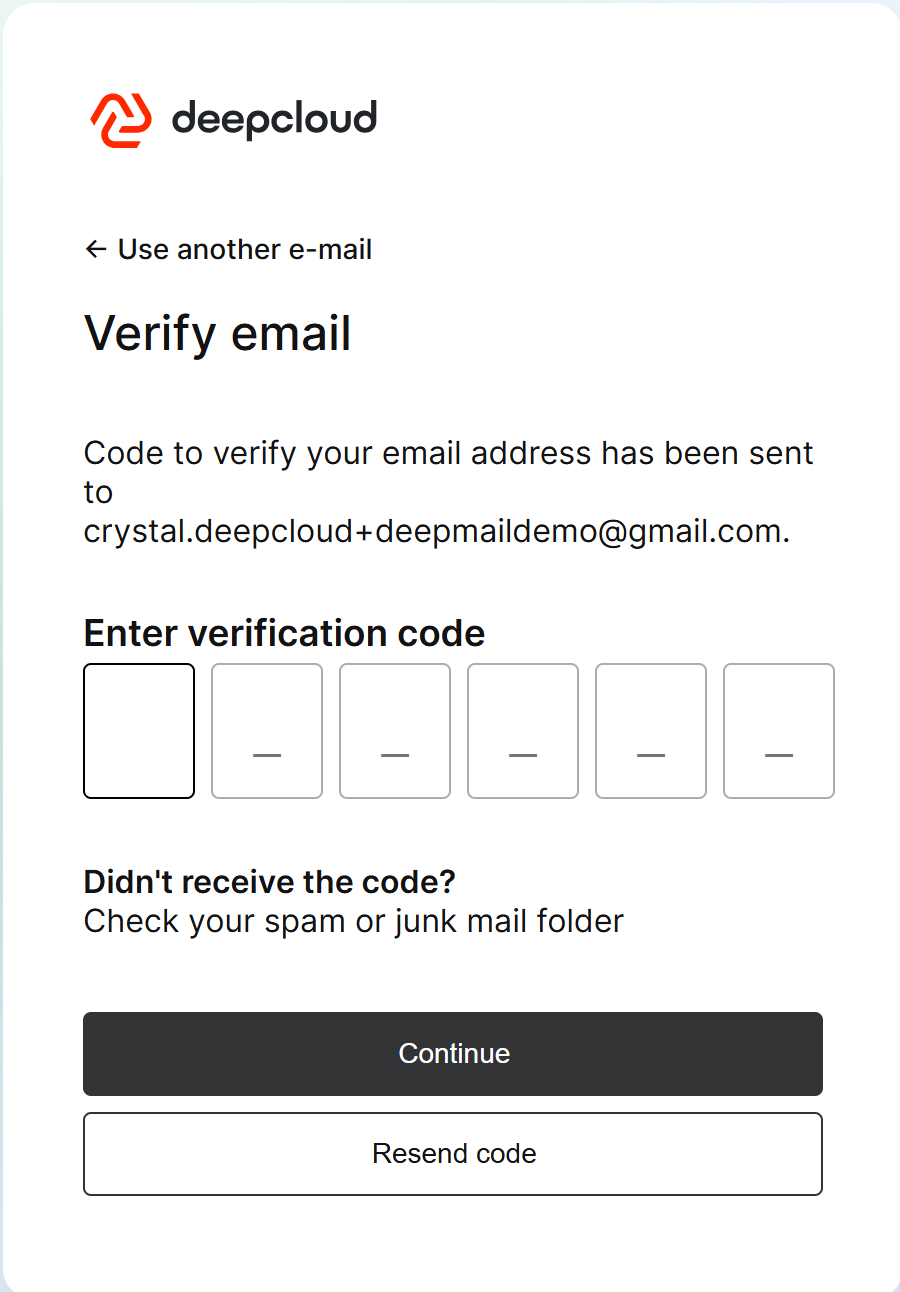Image resolution: width=900 pixels, height=1292 pixels.
Task: Click the 'Code to verify your email address' sentence
Action: coord(449,453)
